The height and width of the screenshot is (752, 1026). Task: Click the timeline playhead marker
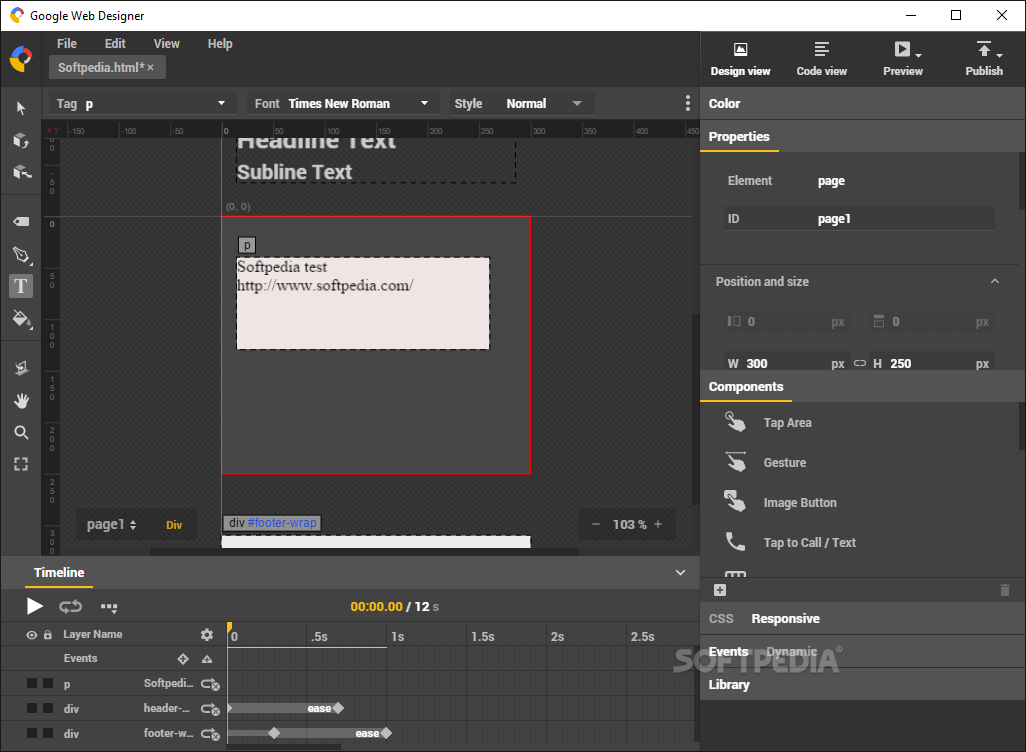(x=229, y=628)
